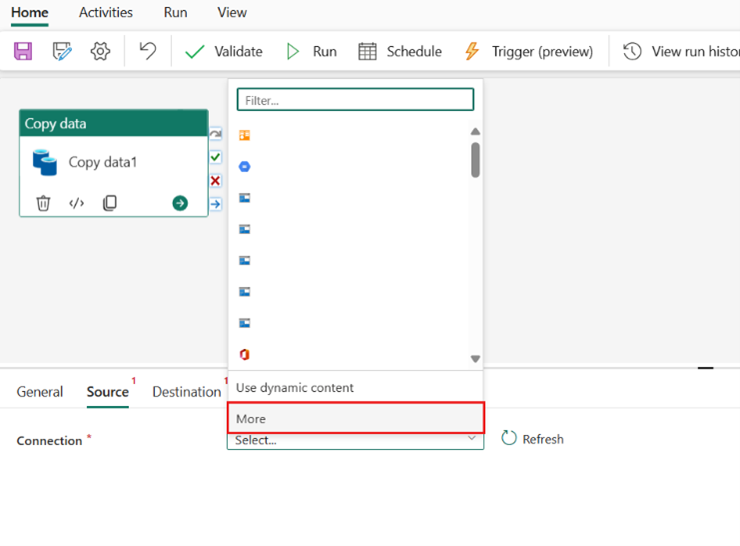Viewport: 740px width, 546px height.
Task: Click the list scroll-up arrow
Action: 475,132
